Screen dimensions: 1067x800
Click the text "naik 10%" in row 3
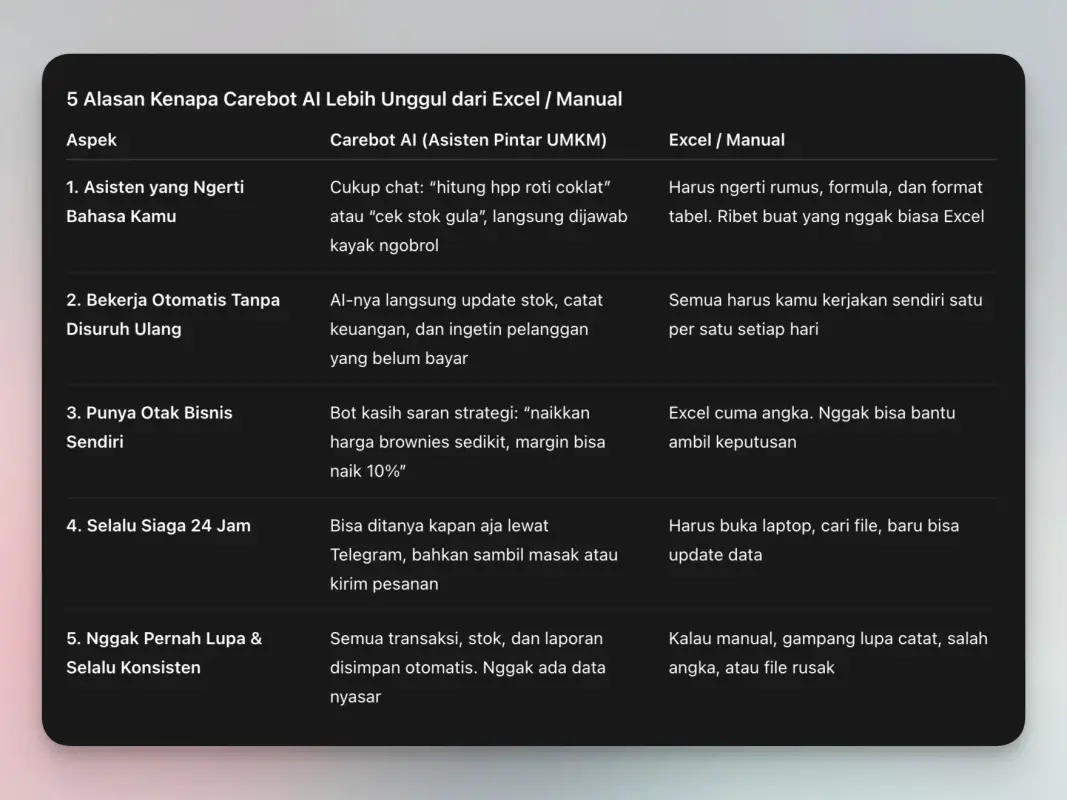pyautogui.click(x=365, y=471)
